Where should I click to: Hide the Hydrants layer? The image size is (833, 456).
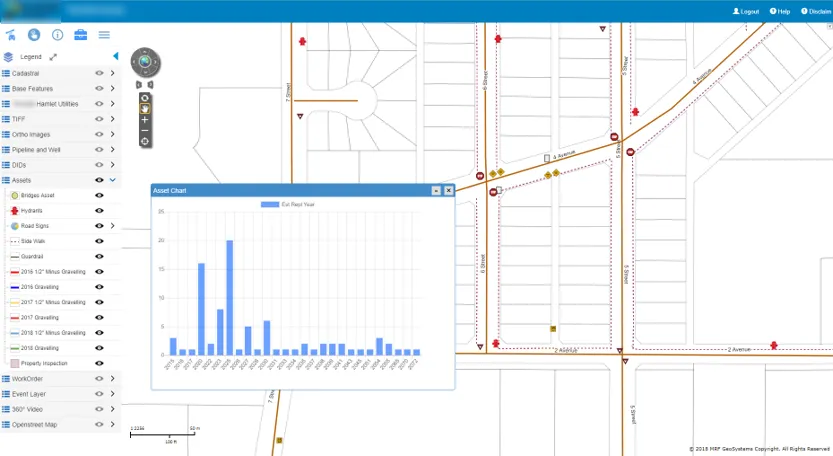pos(99,211)
